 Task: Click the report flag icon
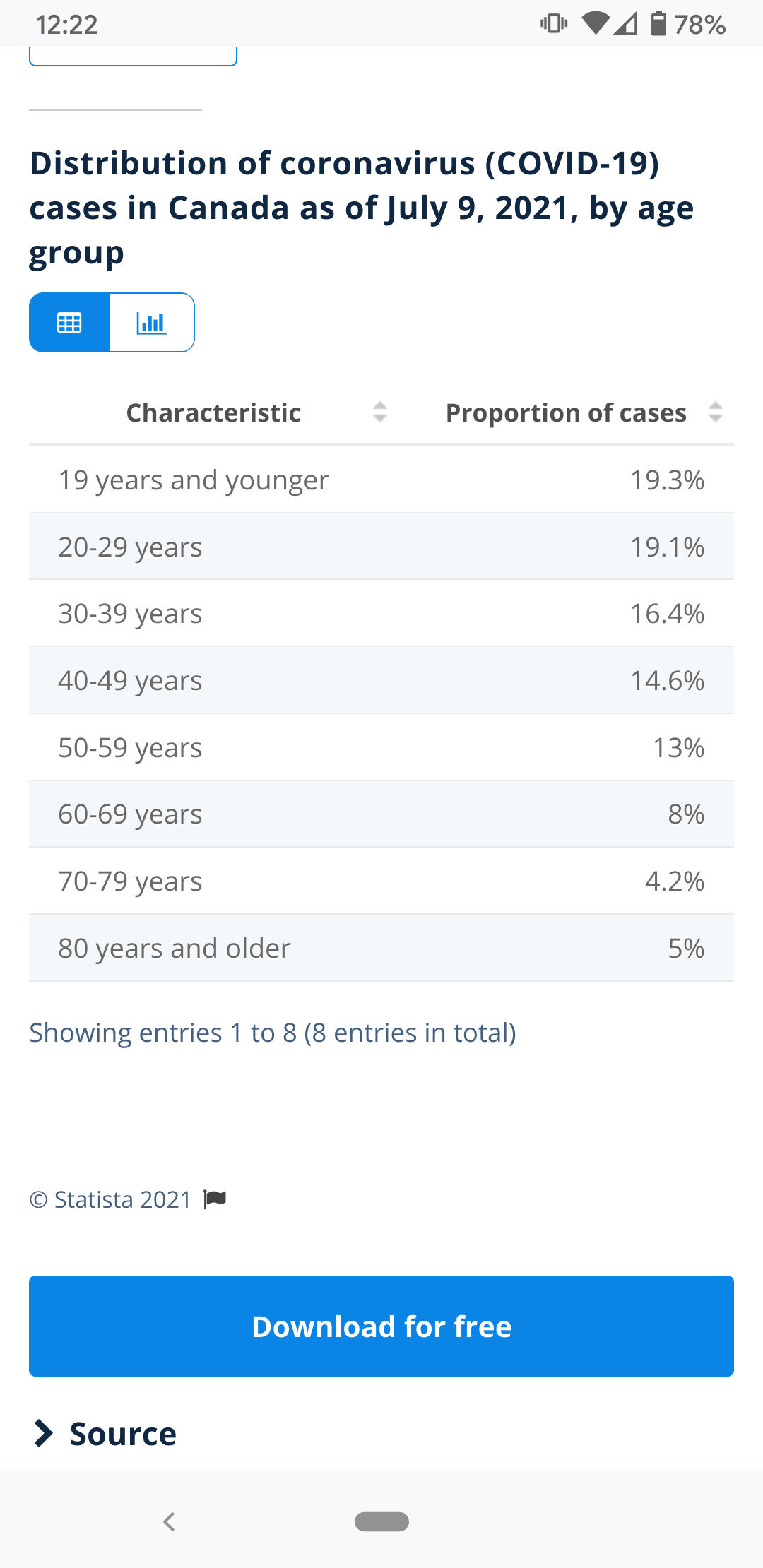(215, 1199)
